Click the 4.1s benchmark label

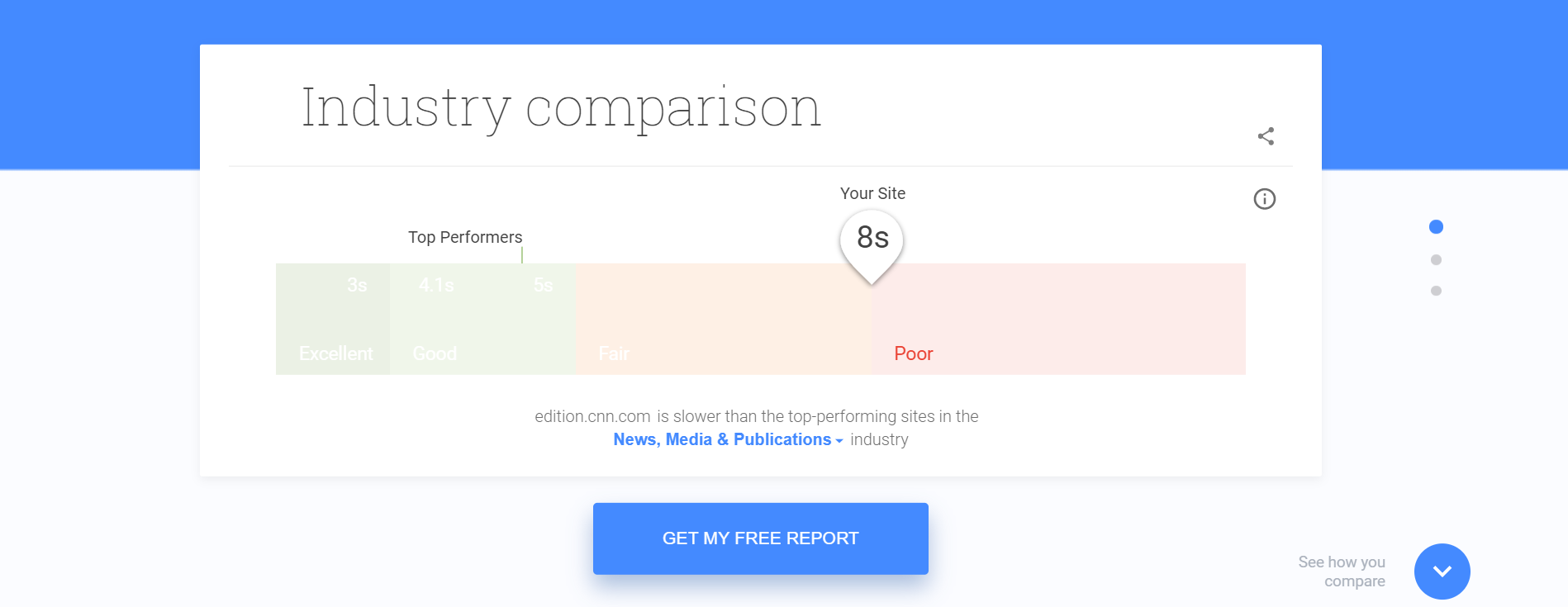click(x=436, y=285)
